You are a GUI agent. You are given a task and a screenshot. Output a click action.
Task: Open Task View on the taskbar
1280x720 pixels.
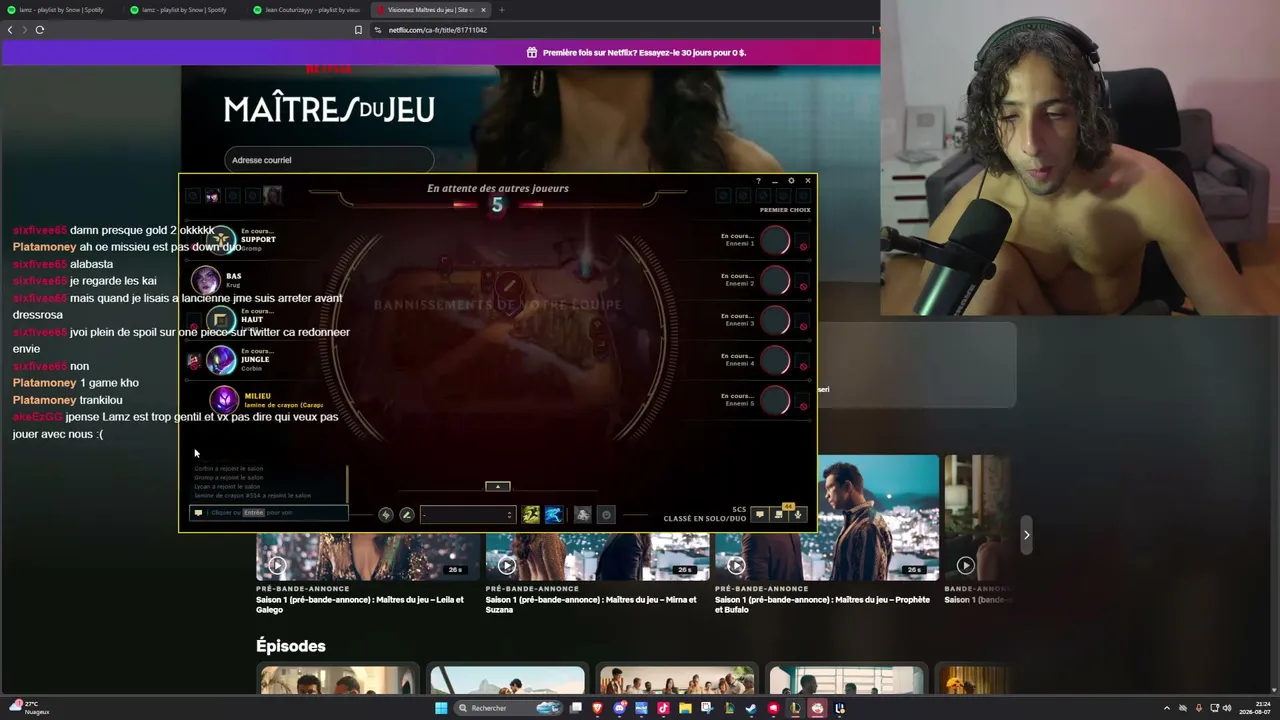tap(576, 708)
